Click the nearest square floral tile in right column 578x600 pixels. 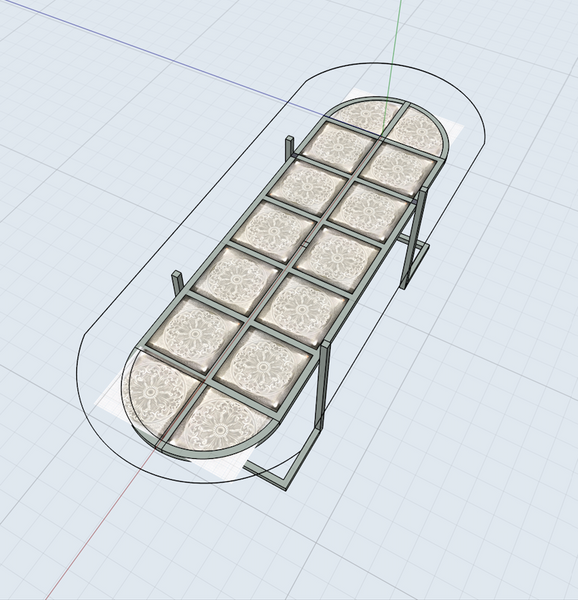click(263, 366)
